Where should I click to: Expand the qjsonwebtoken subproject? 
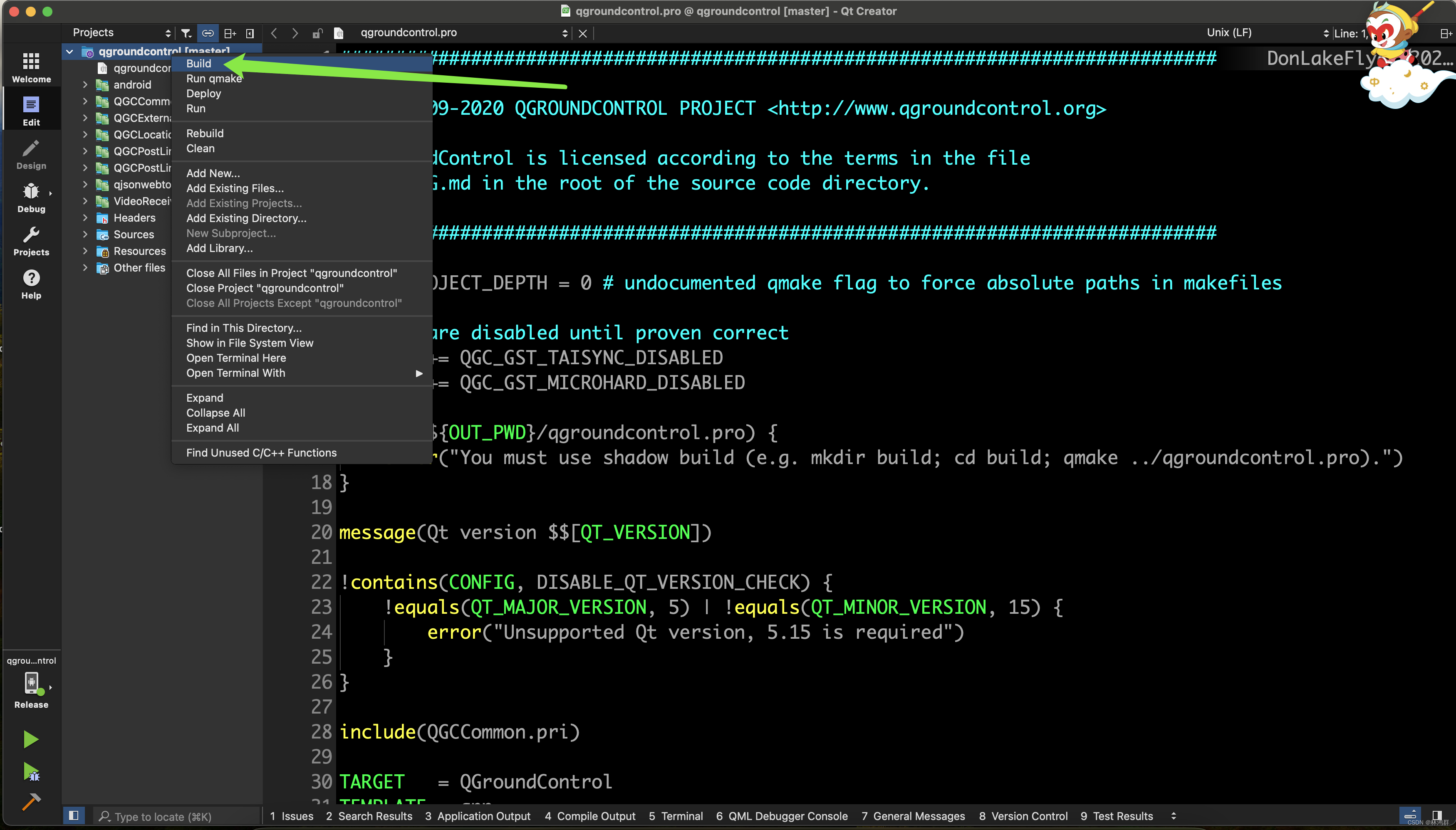point(85,184)
